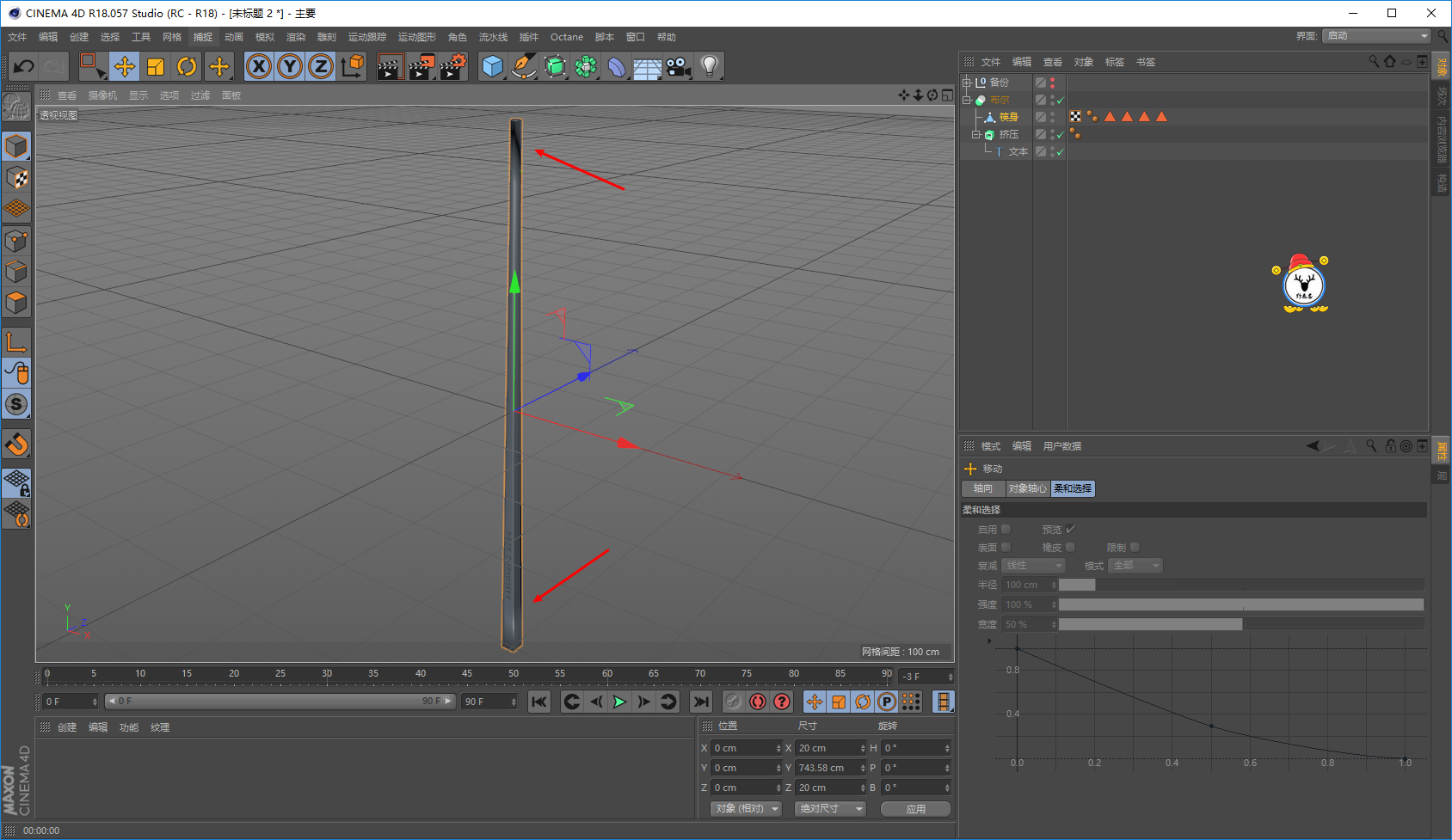This screenshot has height=840, width=1452.
Task: Open the 绝对尺寸 size dropdown
Action: [x=831, y=808]
